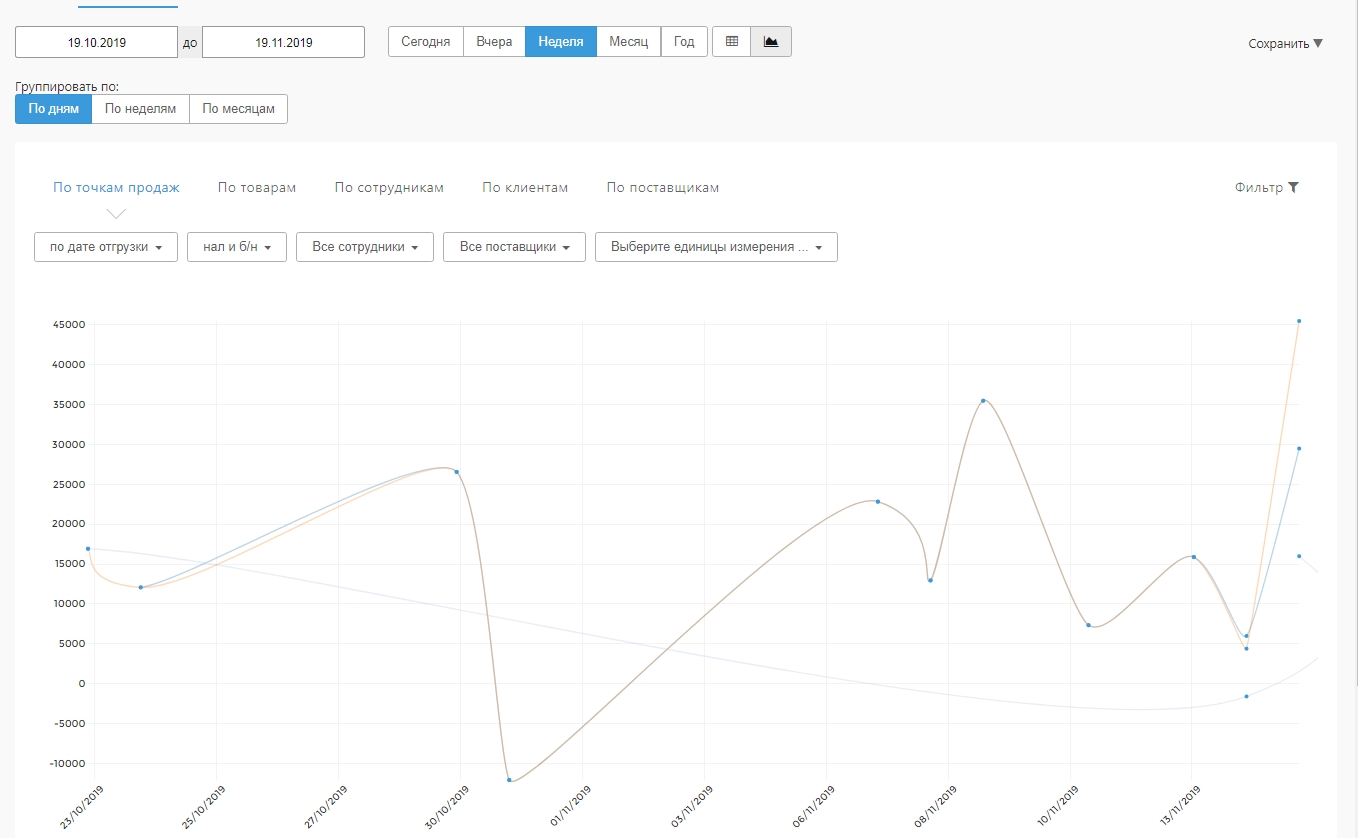Click the y-axis label 45000

tap(70, 324)
